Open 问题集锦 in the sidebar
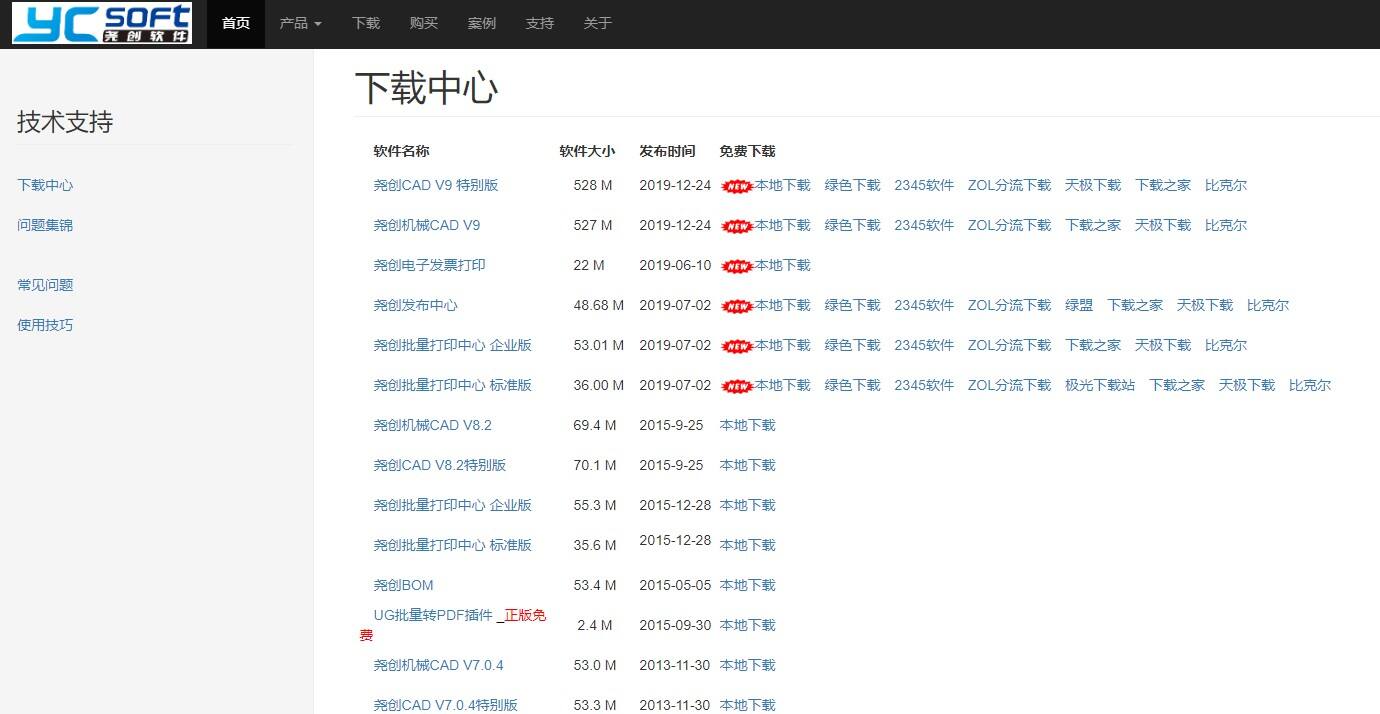This screenshot has height=714, width=1380. pyautogui.click(x=45, y=225)
